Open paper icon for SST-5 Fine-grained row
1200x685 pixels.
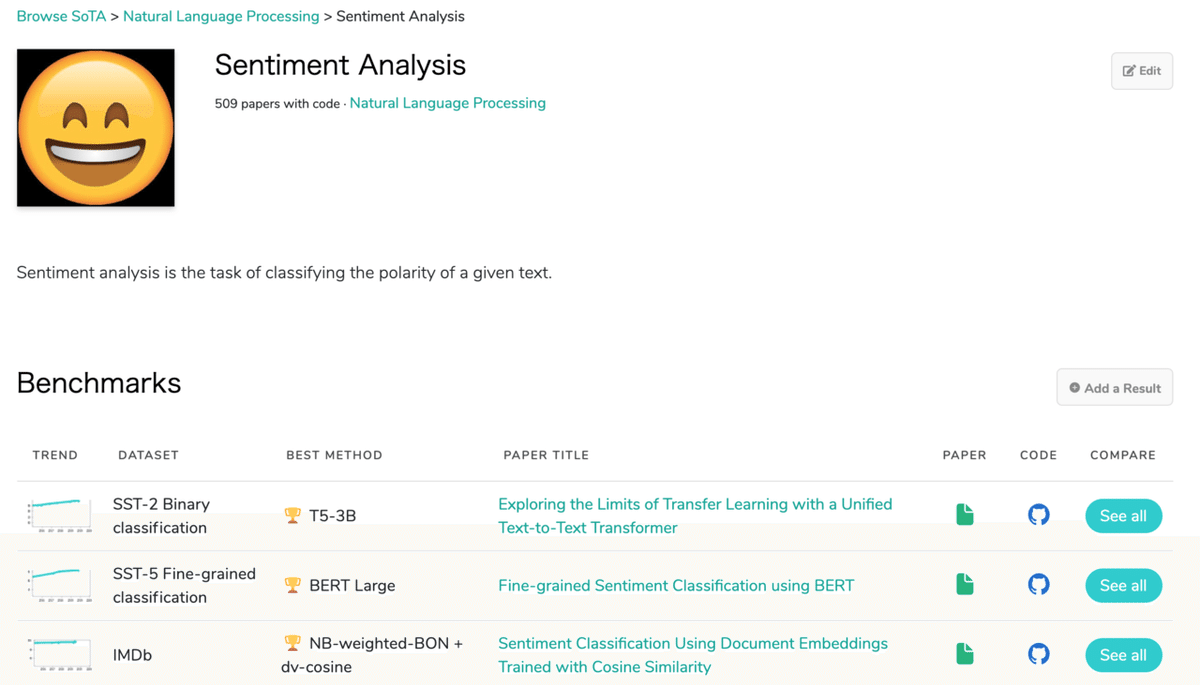click(964, 585)
